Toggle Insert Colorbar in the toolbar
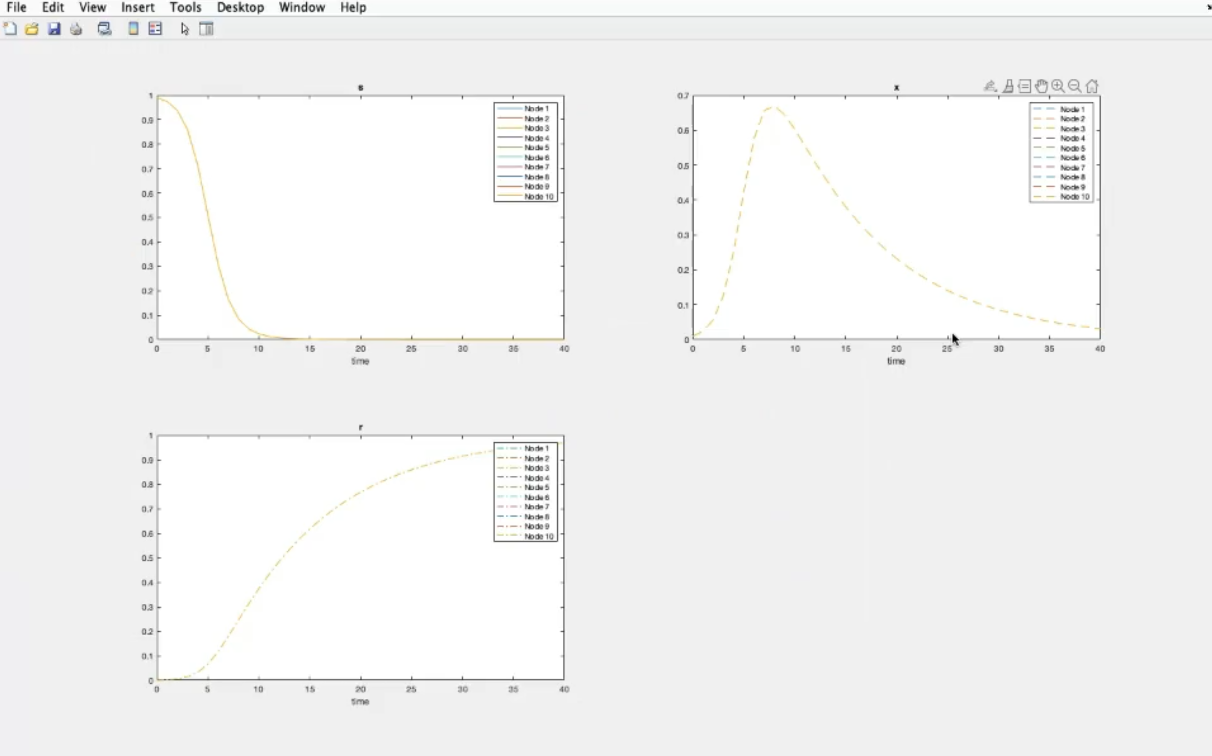Image resolution: width=1212 pixels, height=756 pixels. pyautogui.click(x=133, y=29)
